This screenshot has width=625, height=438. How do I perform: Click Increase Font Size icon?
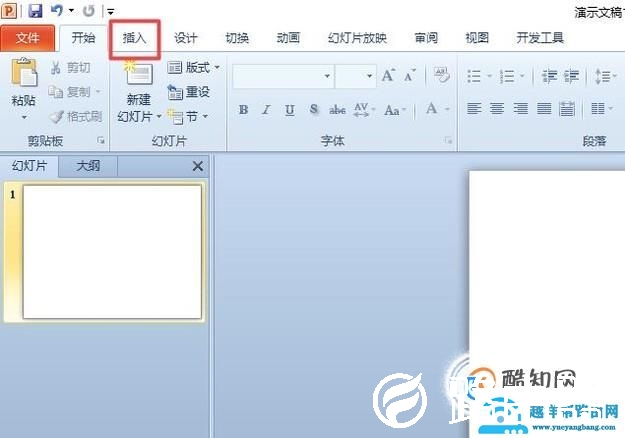click(x=388, y=76)
